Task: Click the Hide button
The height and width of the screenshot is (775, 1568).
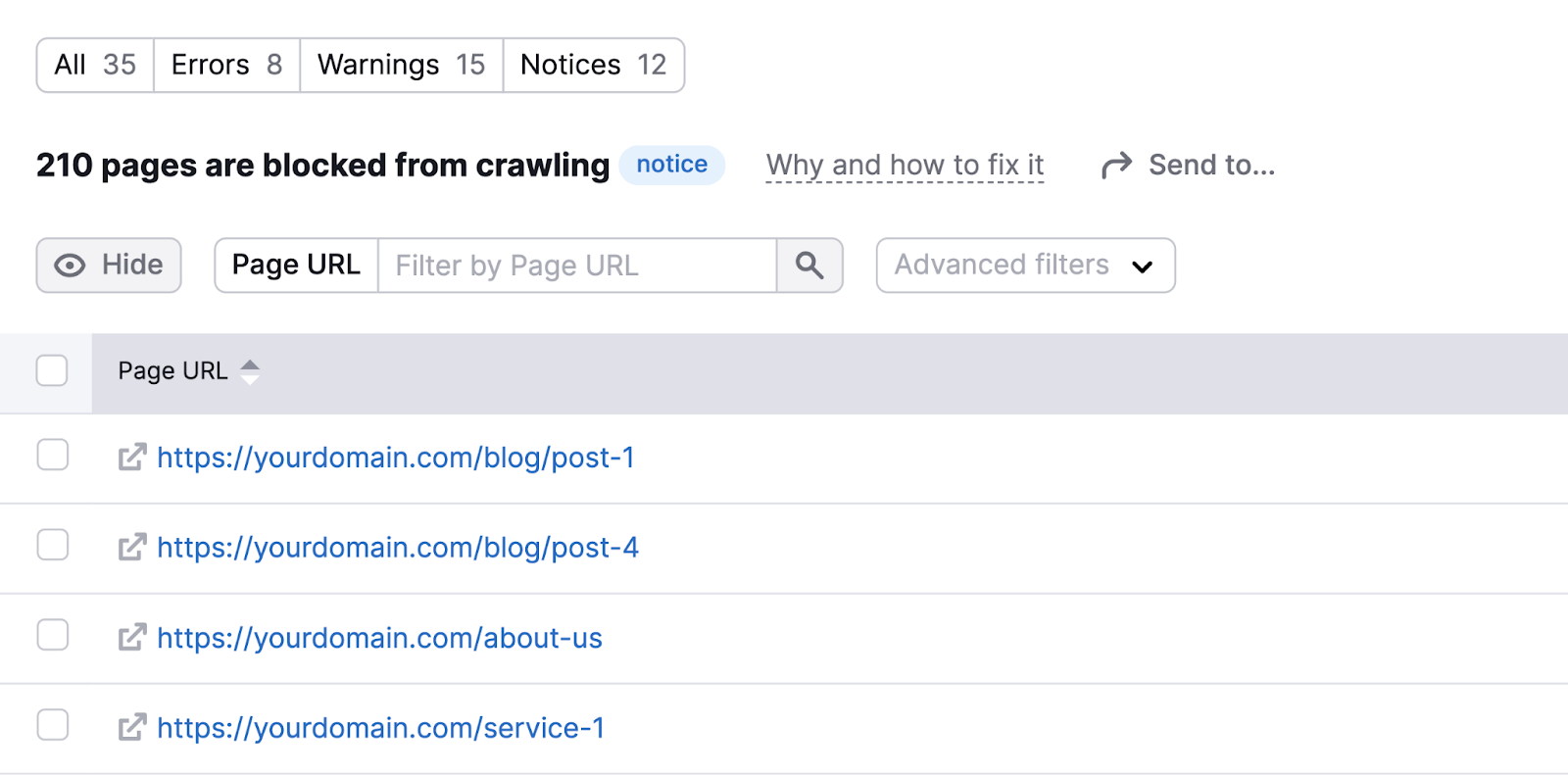Action: (108, 265)
